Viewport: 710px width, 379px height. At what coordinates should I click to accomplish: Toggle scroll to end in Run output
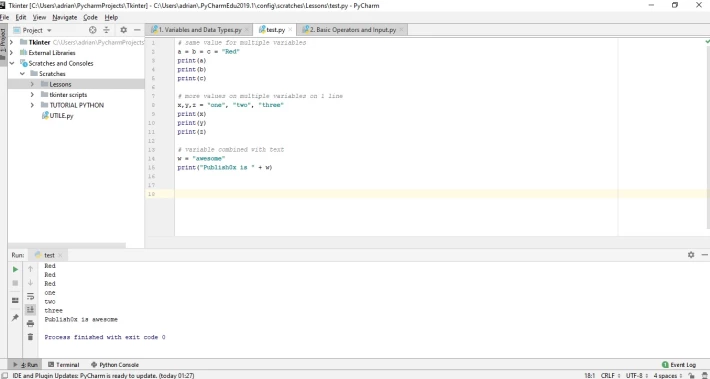point(30,309)
